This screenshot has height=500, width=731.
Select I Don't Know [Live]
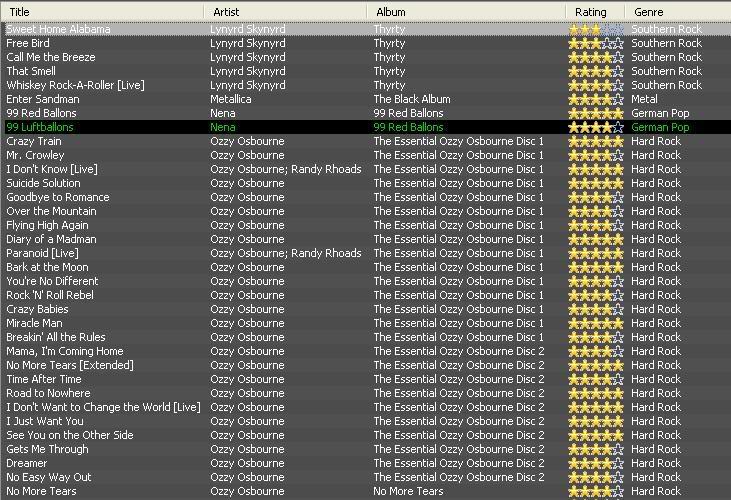coord(52,169)
